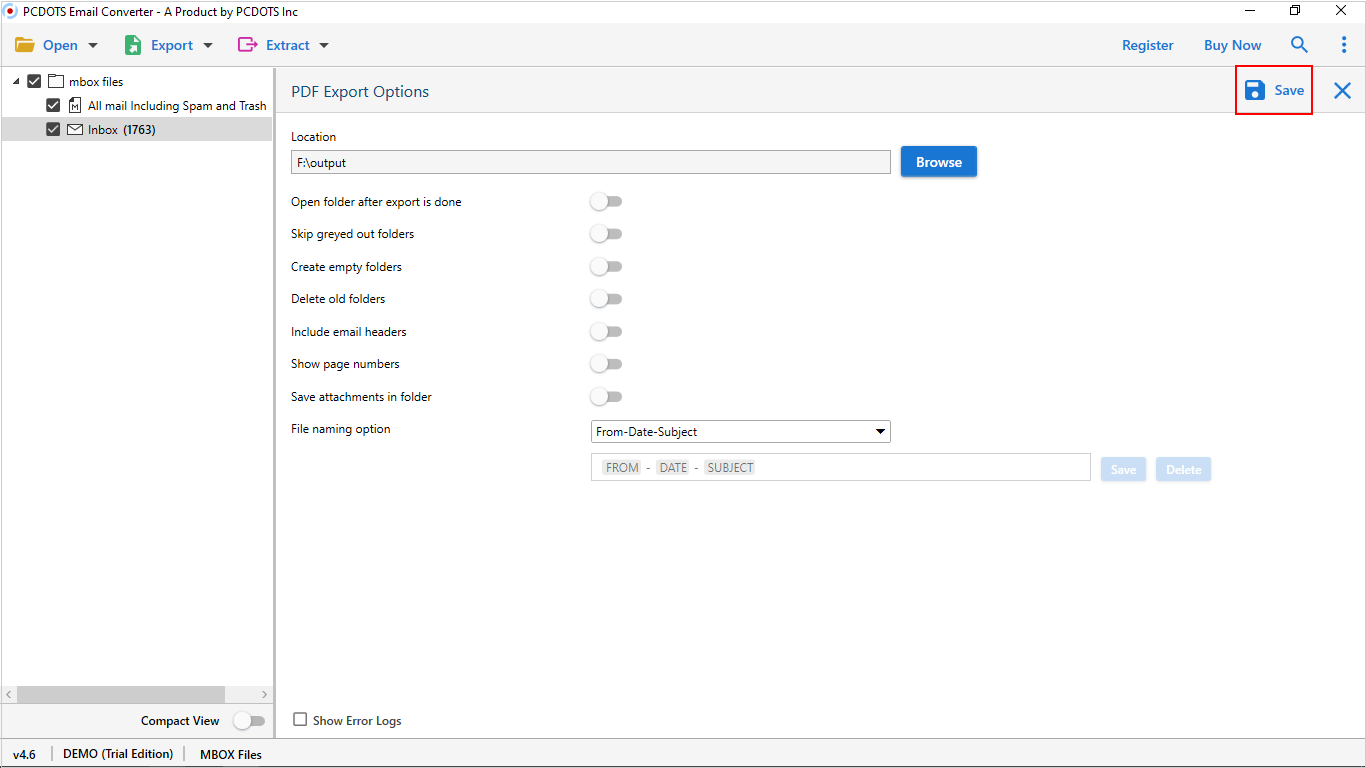Click the naming pattern Delete button

[1183, 470]
